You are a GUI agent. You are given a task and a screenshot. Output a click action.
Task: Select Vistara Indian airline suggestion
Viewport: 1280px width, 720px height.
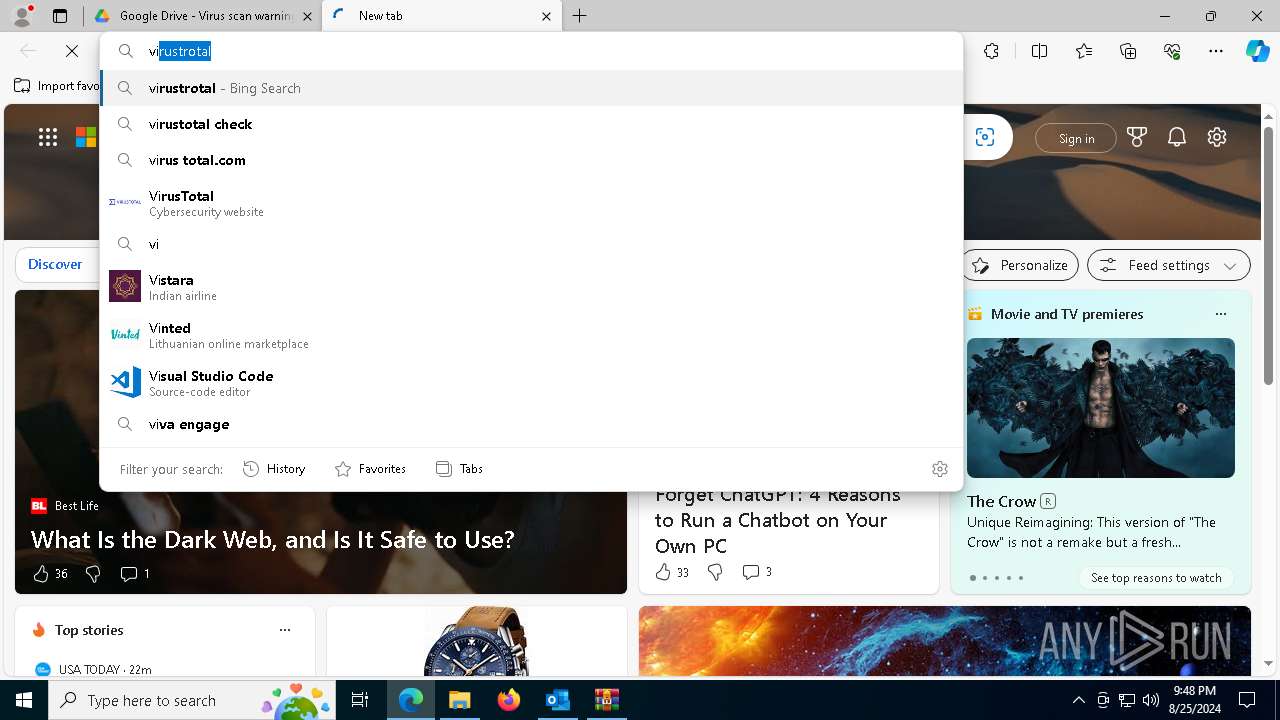point(531,287)
